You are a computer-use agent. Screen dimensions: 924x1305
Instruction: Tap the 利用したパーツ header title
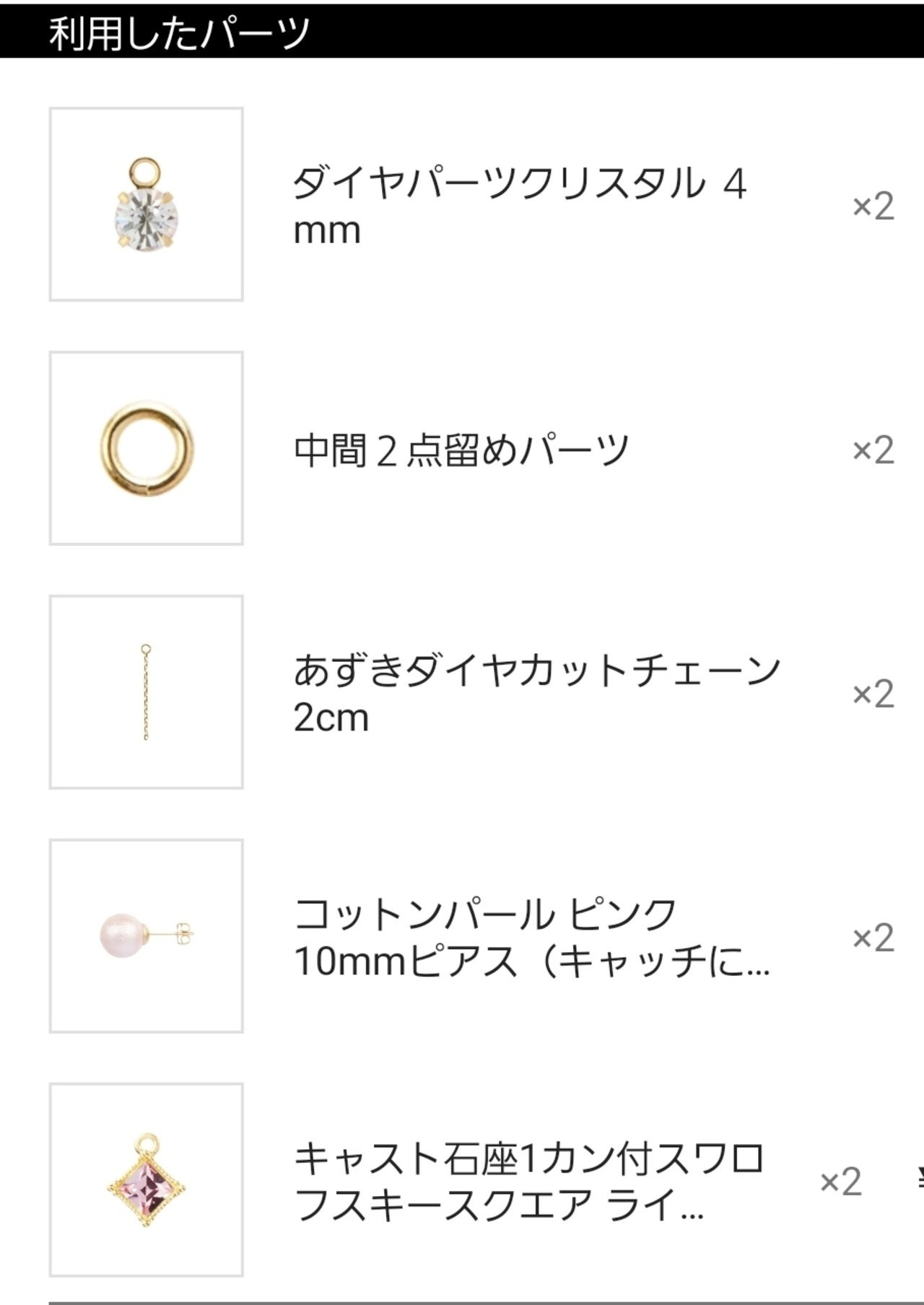click(179, 32)
